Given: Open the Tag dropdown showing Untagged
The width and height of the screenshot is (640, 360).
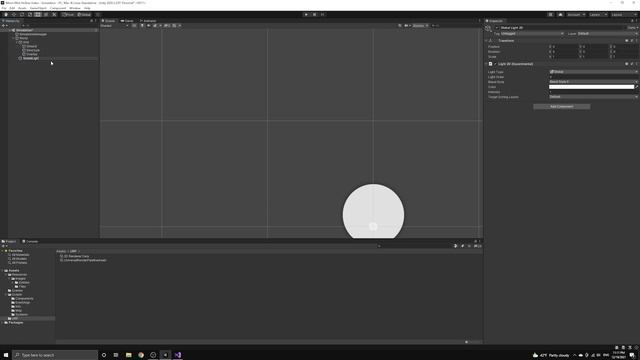Looking at the screenshot, I should coord(532,34).
